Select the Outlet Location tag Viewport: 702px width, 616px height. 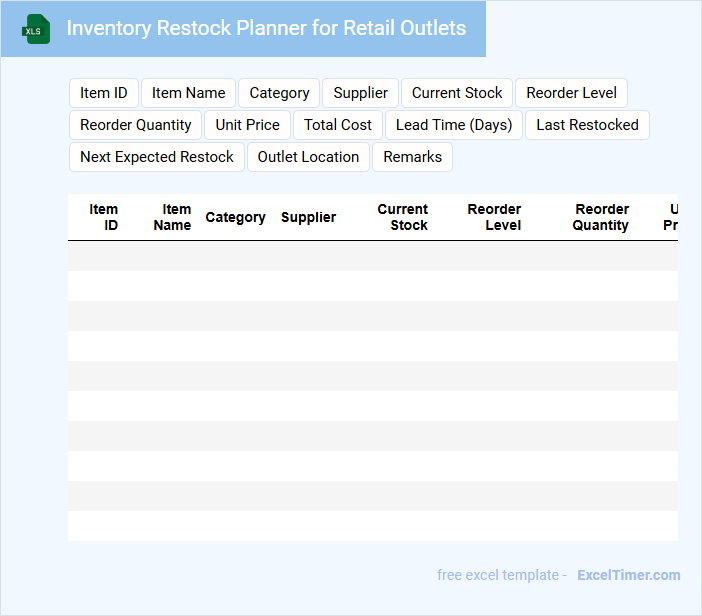point(308,157)
